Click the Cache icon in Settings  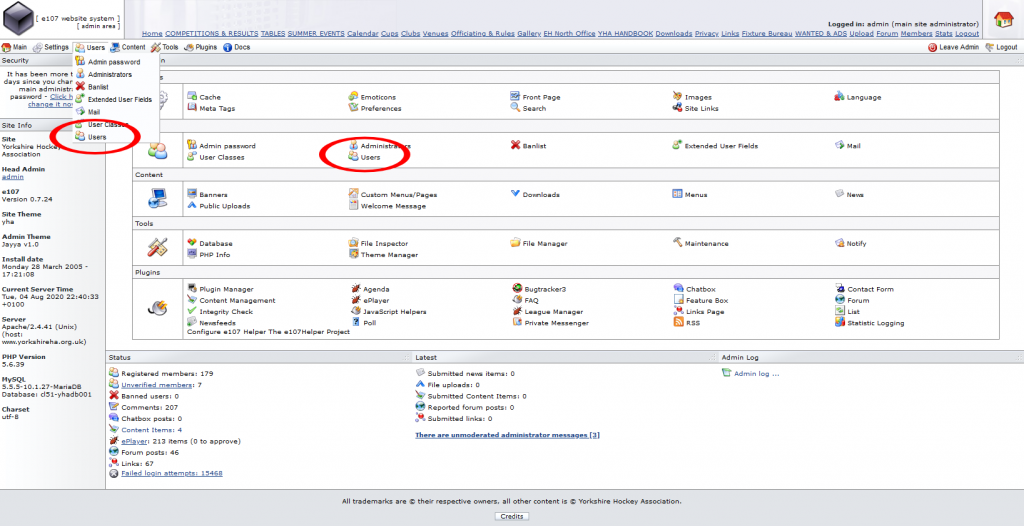click(191, 97)
